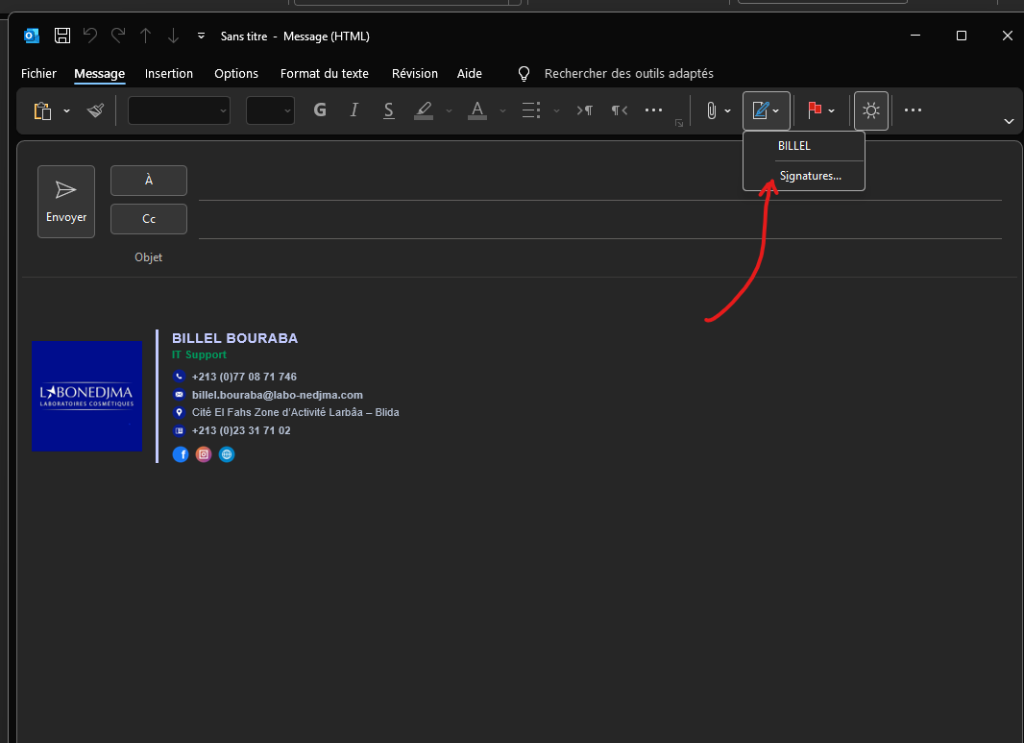Expand bullet list dropdown arrow
This screenshot has width=1024, height=743.
[556, 111]
